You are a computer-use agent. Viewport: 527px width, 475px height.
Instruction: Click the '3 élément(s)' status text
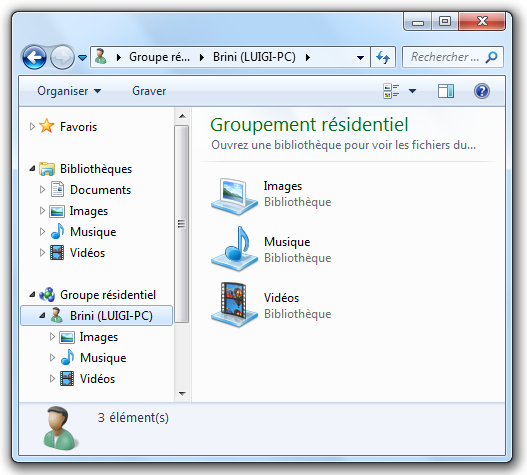tap(133, 418)
